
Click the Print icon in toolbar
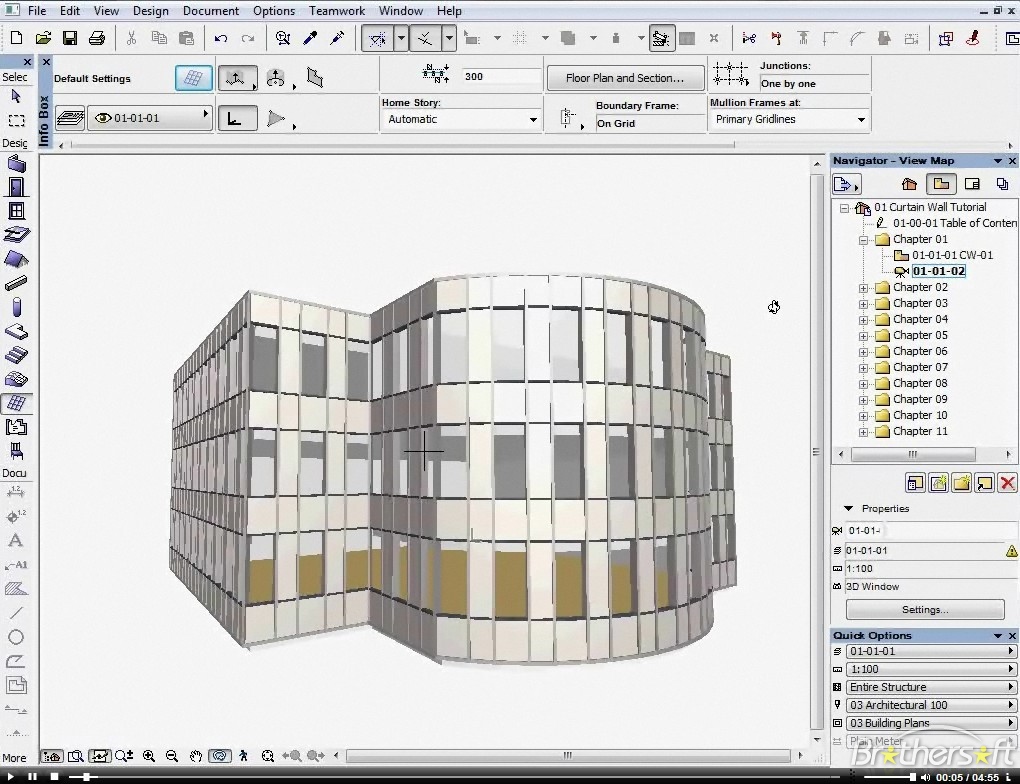(97, 39)
